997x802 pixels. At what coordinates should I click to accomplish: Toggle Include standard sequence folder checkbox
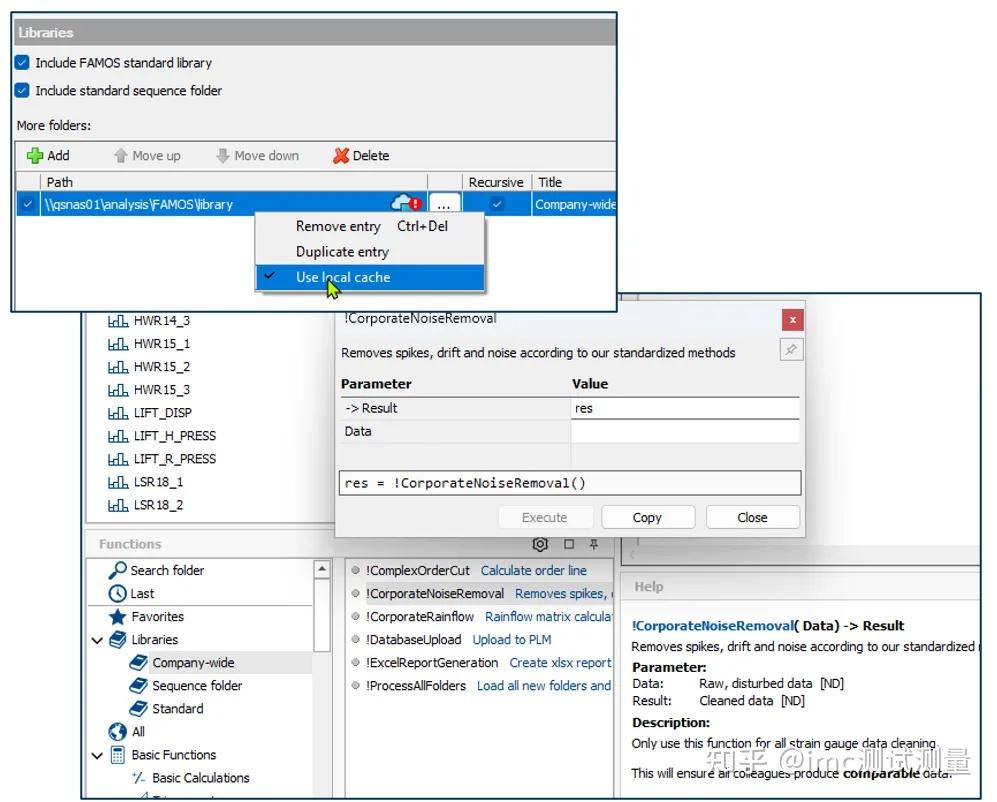pyautogui.click(x=22, y=90)
